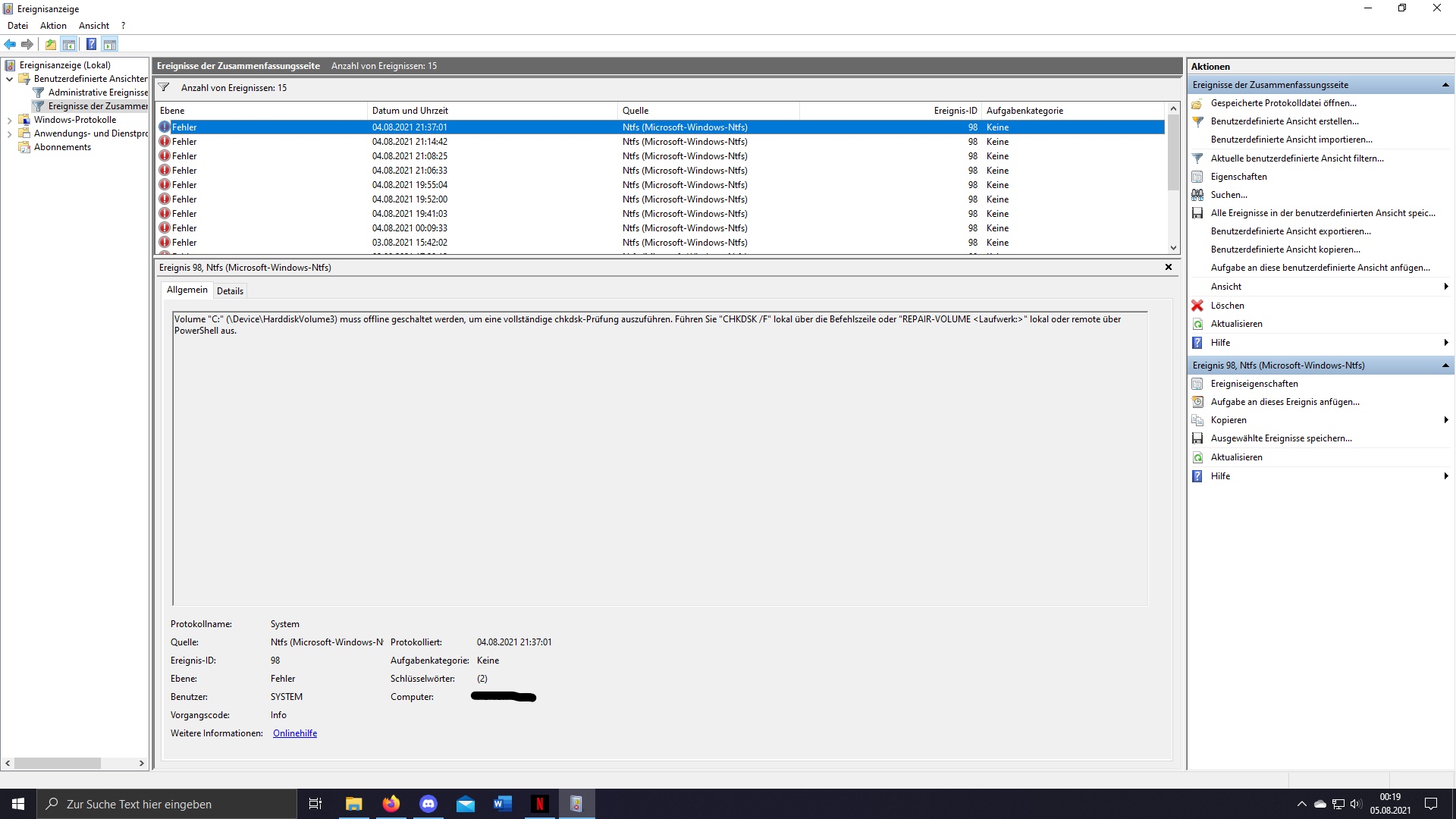Viewport: 1456px width, 819px height.
Task: Switch to the Details tab
Action: click(230, 290)
